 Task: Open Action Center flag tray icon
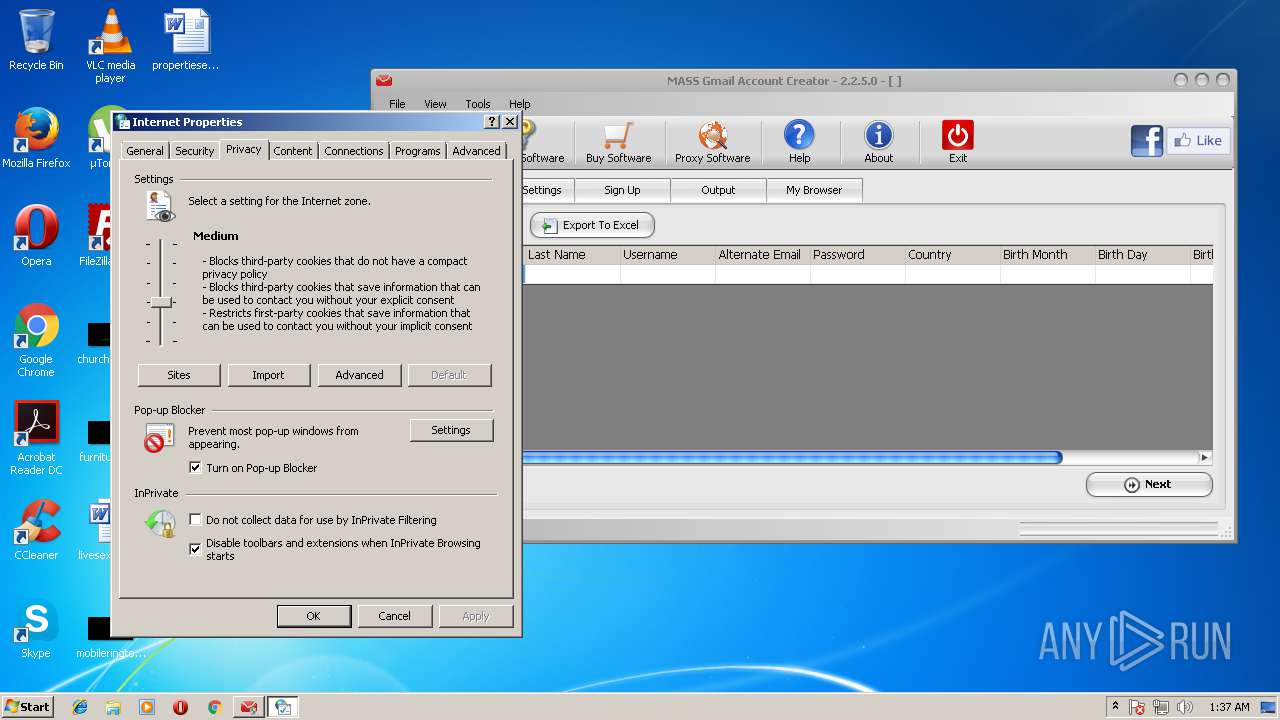tap(1137, 707)
